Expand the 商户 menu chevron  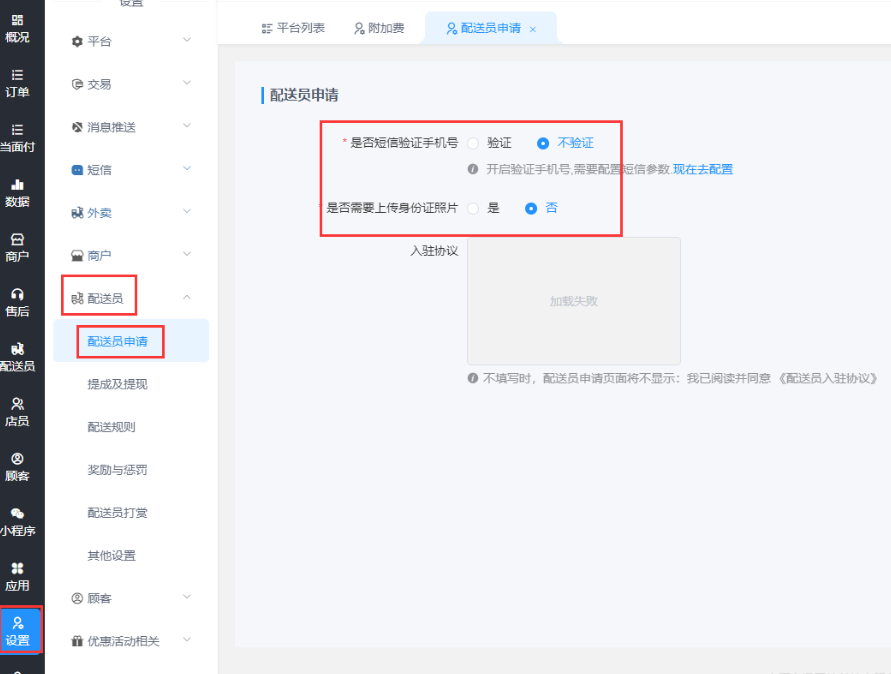187,254
